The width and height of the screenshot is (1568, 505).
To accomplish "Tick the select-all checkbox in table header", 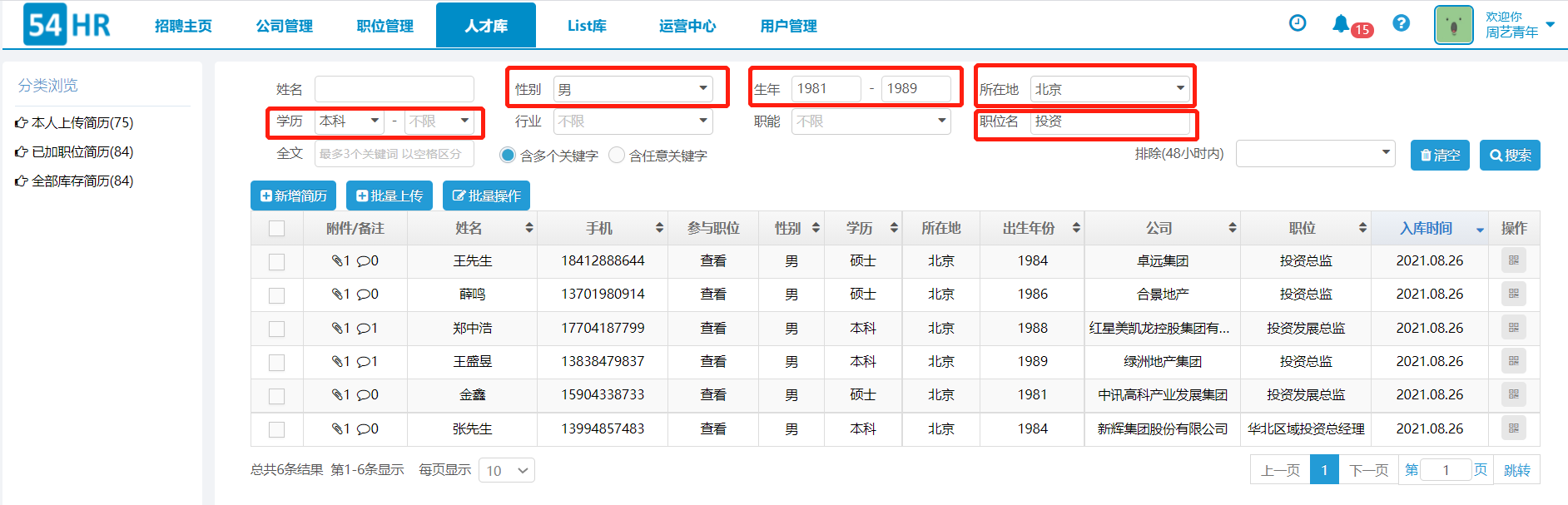I will [277, 228].
